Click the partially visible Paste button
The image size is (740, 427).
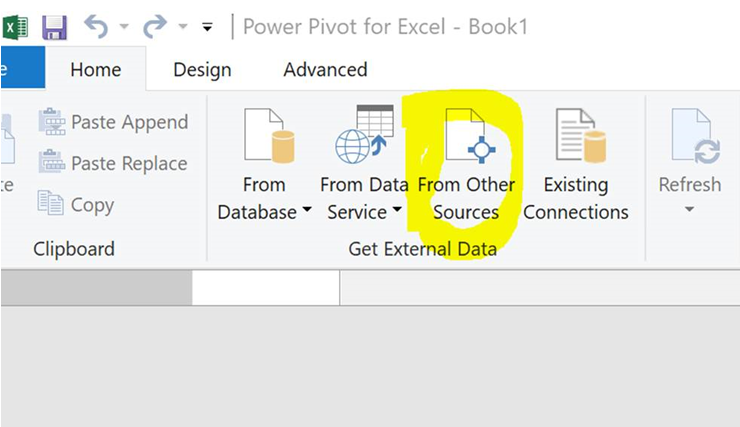click(x=8, y=153)
